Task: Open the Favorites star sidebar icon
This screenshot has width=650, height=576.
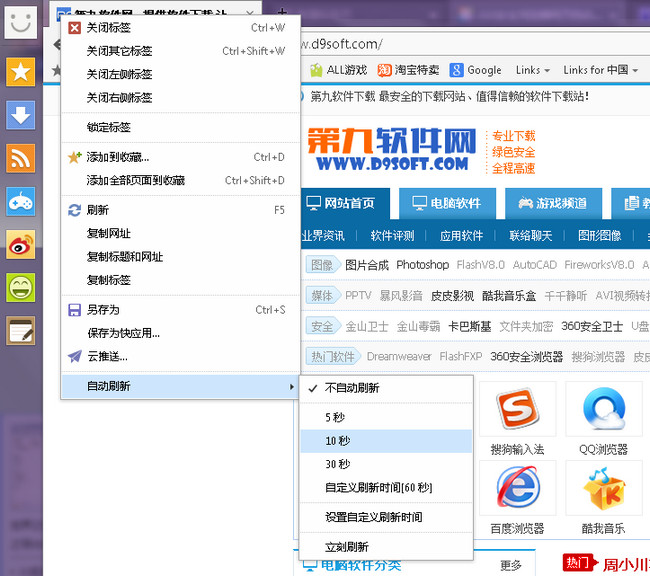Action: point(20,72)
